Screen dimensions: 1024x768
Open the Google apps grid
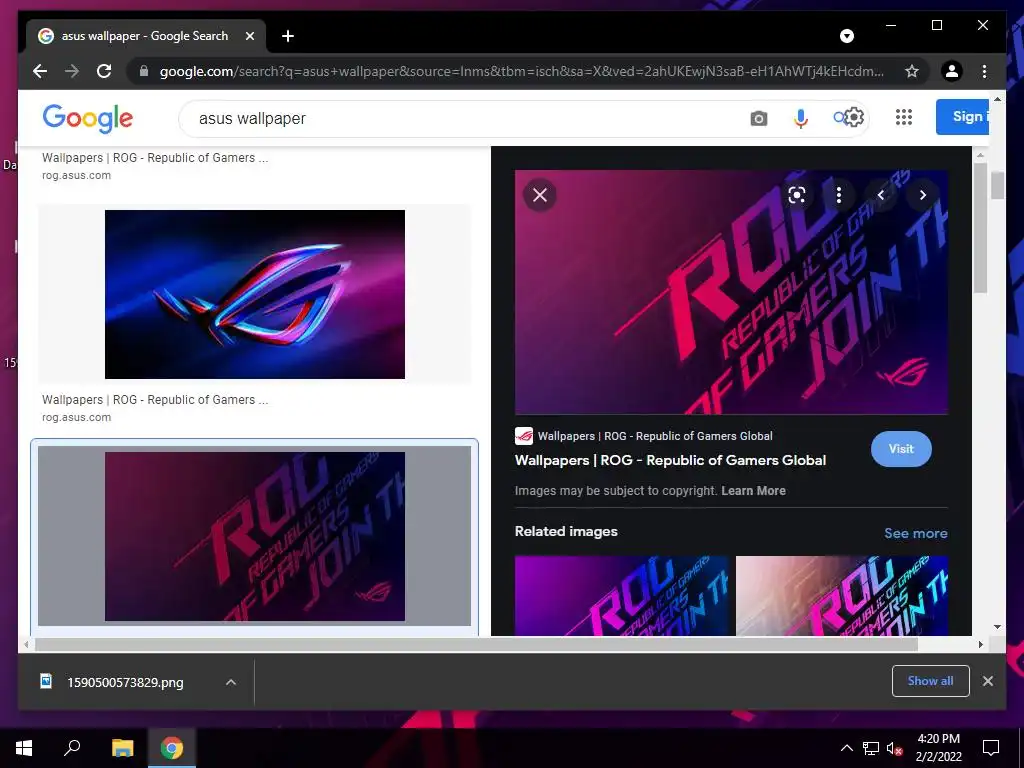click(904, 117)
